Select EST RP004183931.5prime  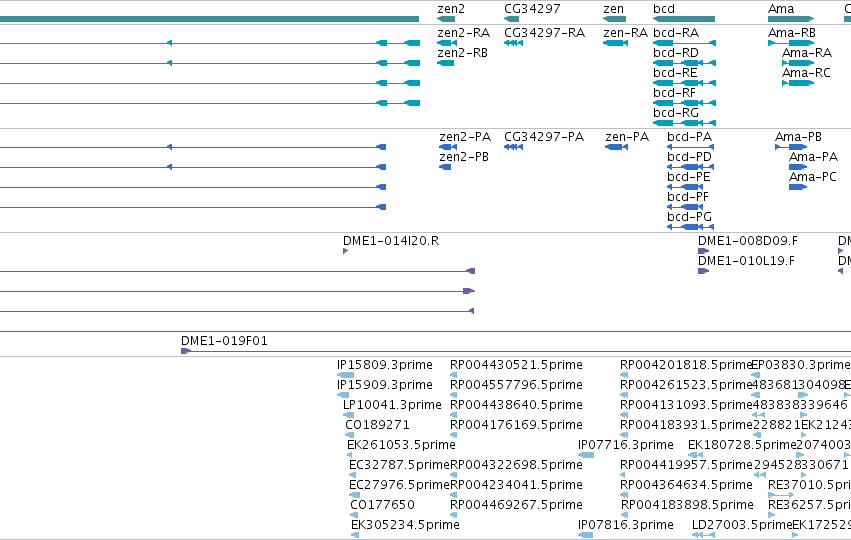(x=624, y=435)
